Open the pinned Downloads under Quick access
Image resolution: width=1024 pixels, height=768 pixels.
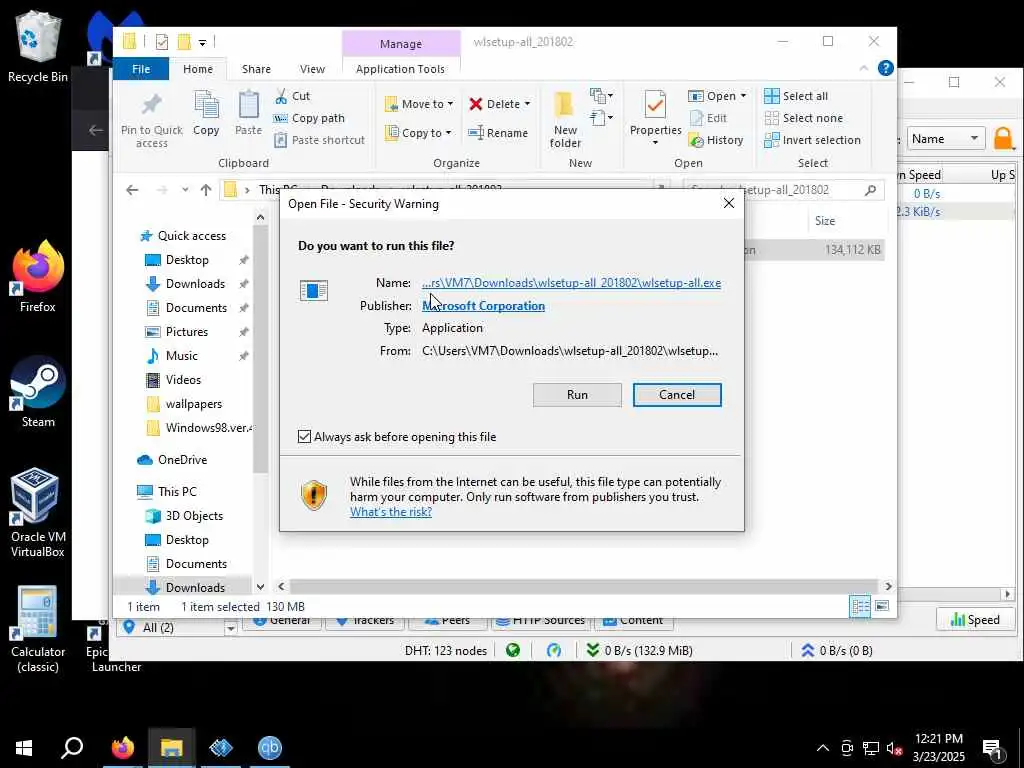[195, 283]
